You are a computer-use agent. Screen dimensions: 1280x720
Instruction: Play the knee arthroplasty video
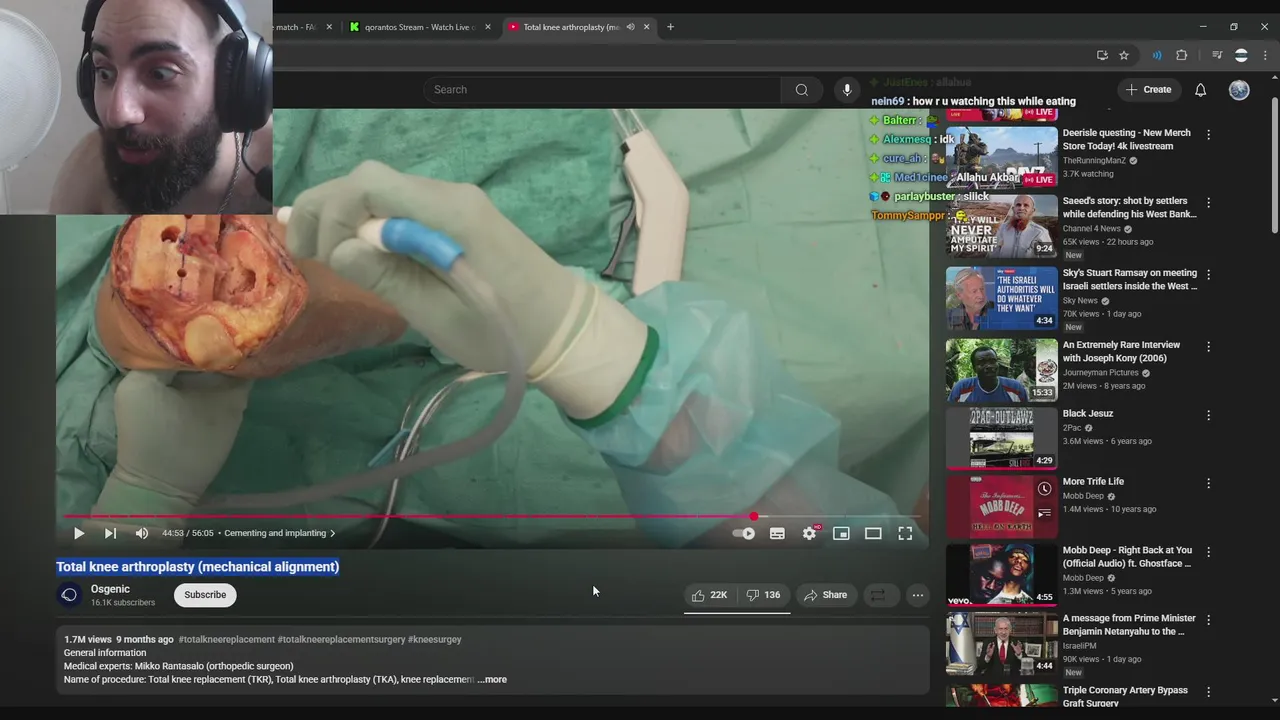click(x=79, y=534)
